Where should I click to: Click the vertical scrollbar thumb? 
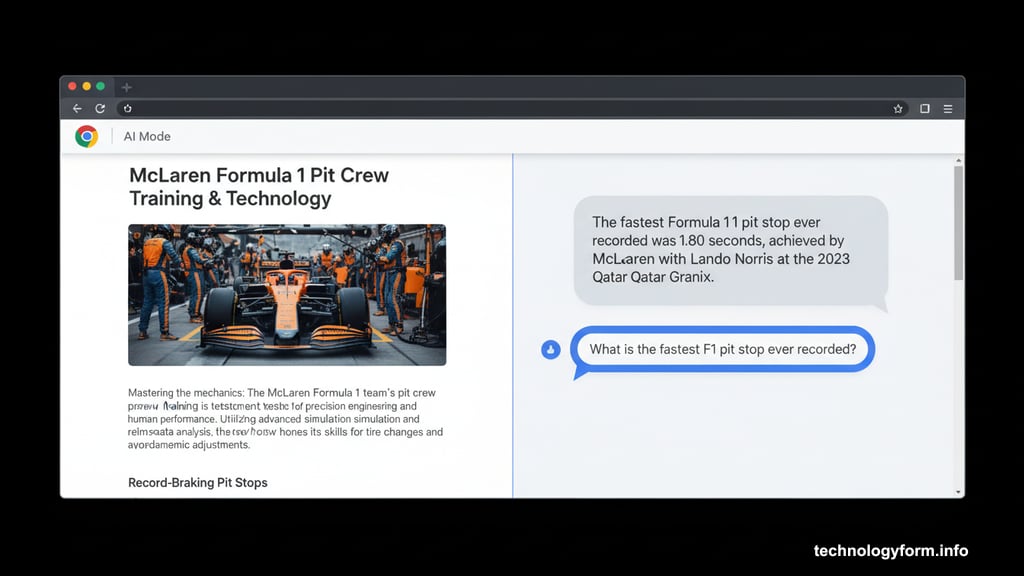958,223
